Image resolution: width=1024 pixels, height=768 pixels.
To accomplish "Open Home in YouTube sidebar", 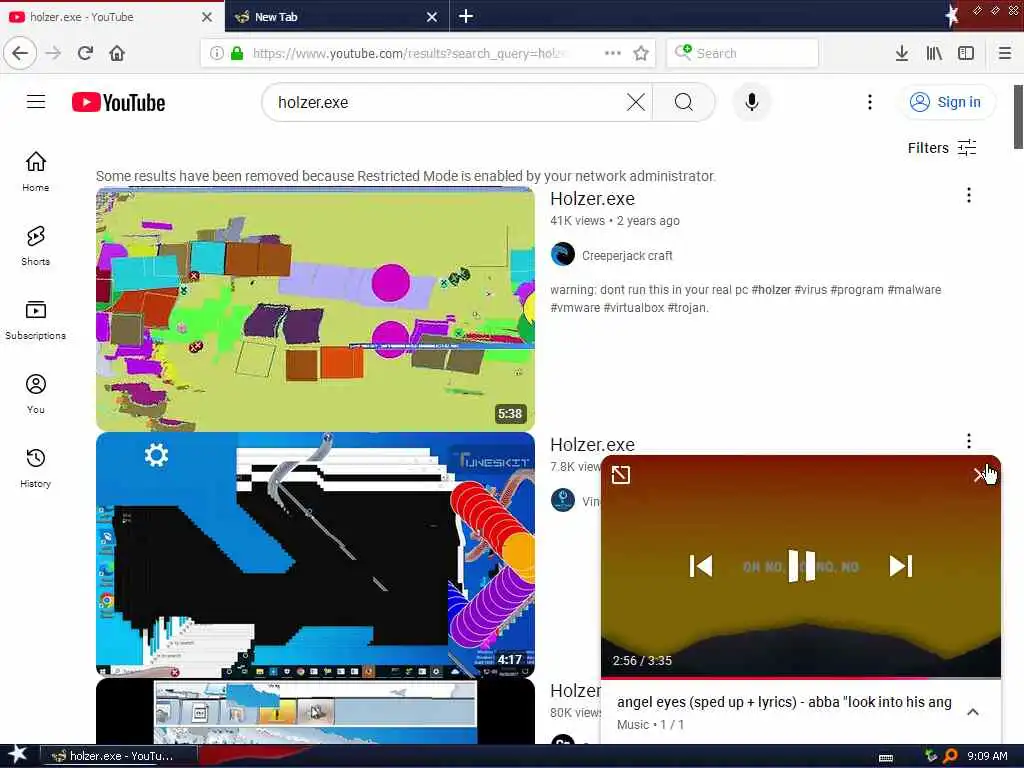I will coord(36,171).
